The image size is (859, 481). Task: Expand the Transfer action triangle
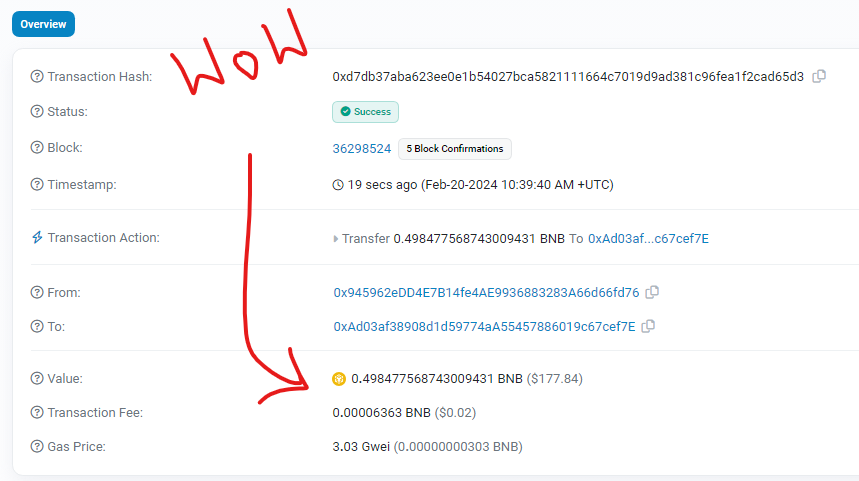tap(335, 239)
